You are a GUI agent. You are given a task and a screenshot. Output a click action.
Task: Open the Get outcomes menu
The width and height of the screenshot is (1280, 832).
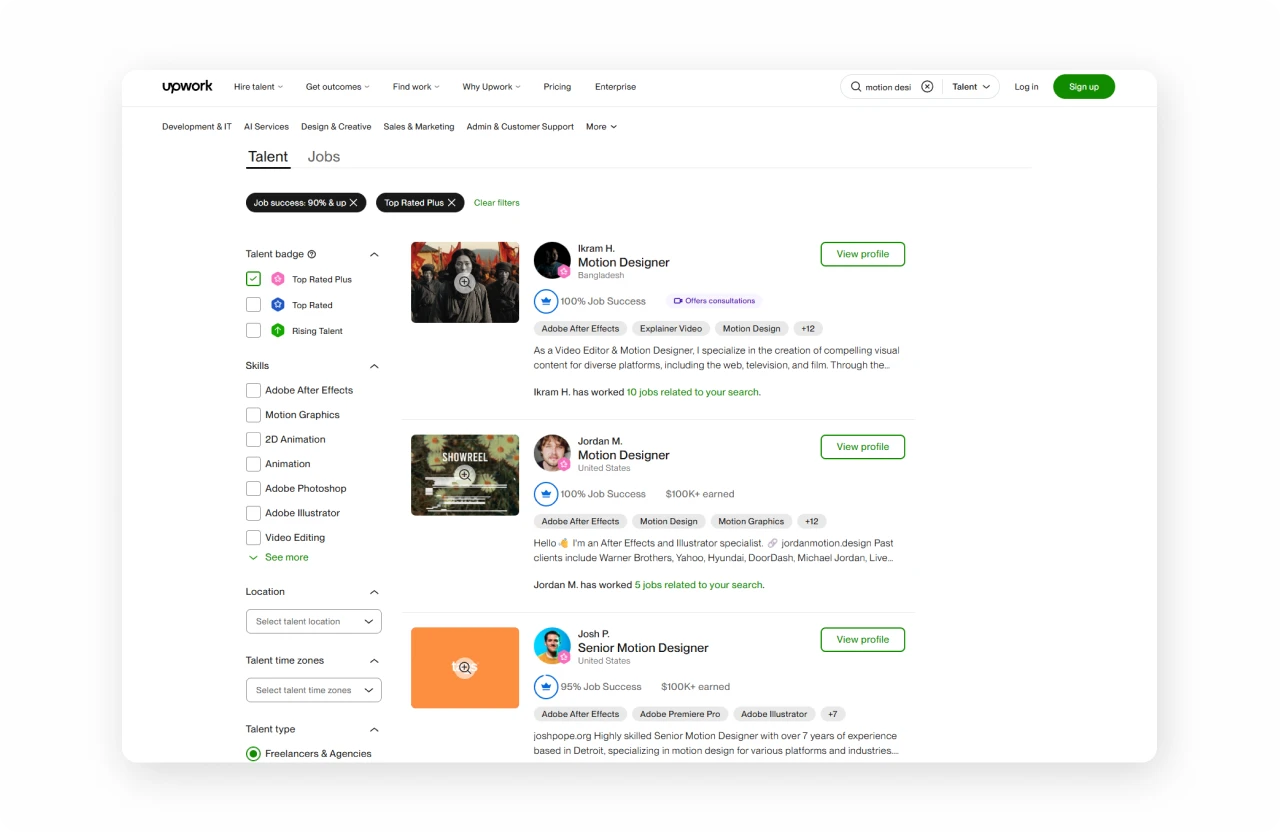coord(338,87)
